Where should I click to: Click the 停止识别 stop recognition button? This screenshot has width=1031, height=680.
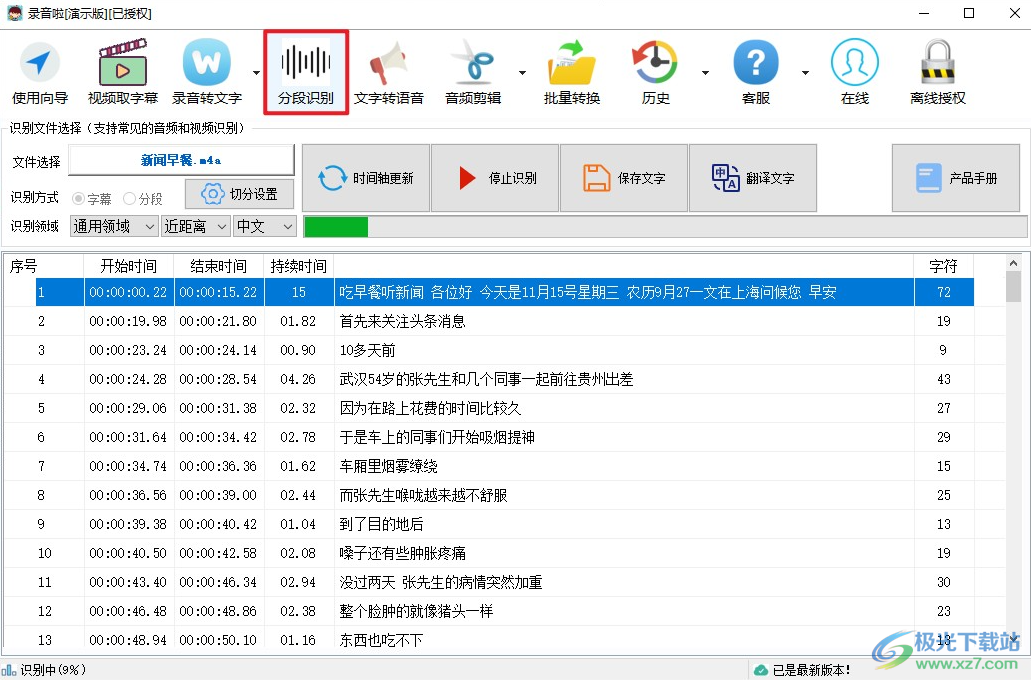click(495, 178)
